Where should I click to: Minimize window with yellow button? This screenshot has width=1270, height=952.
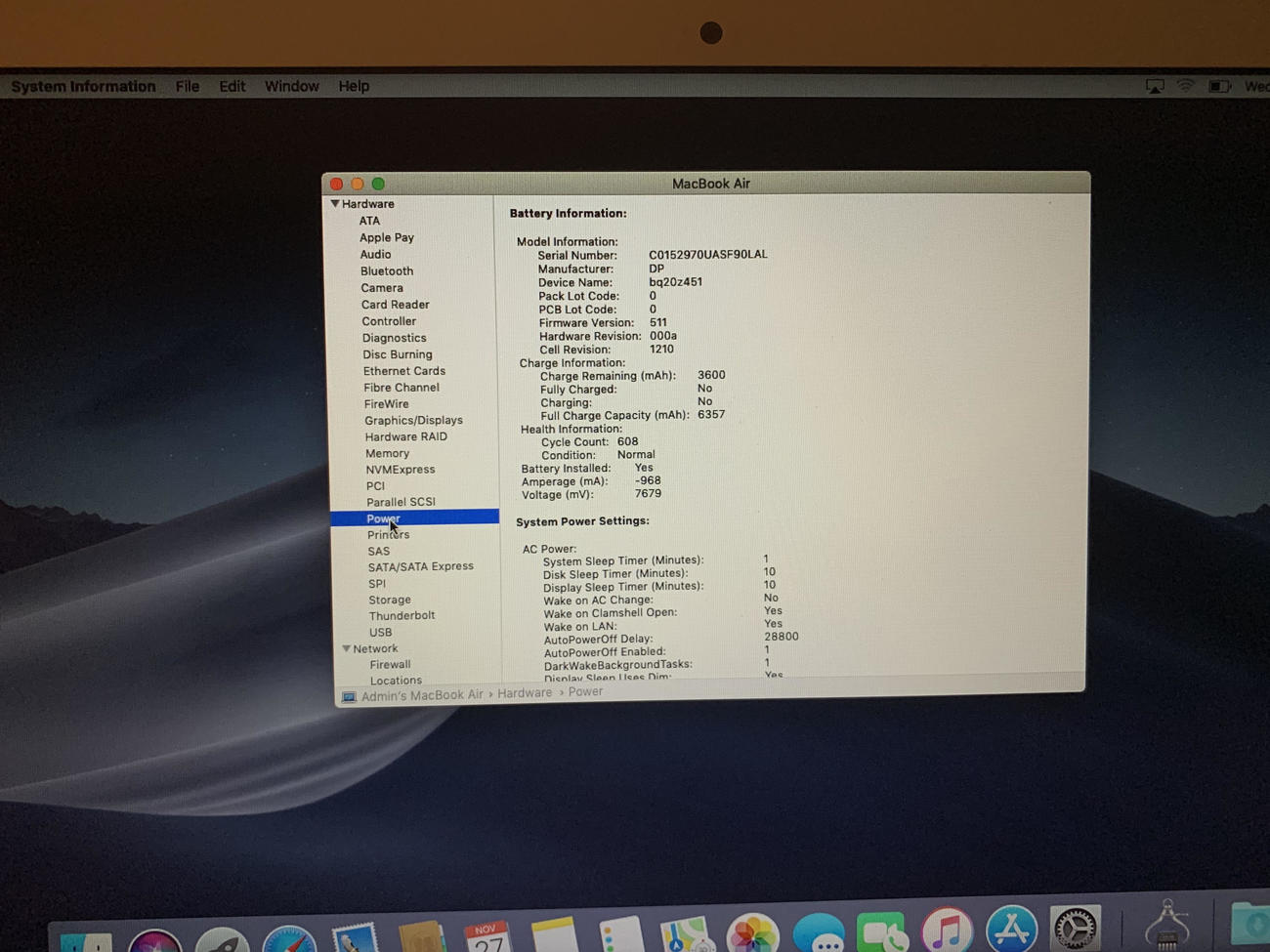(x=358, y=184)
